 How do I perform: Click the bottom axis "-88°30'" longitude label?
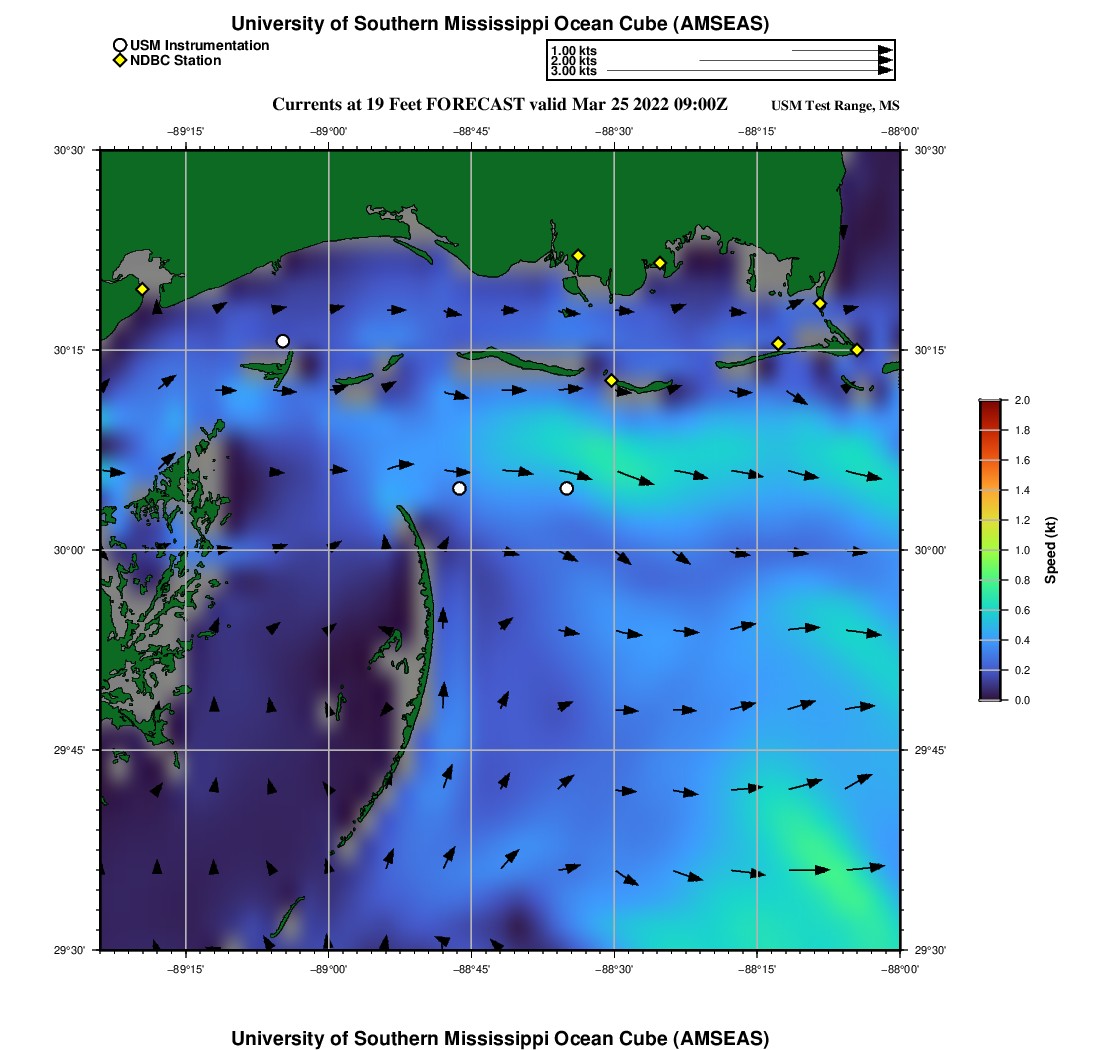(x=614, y=969)
